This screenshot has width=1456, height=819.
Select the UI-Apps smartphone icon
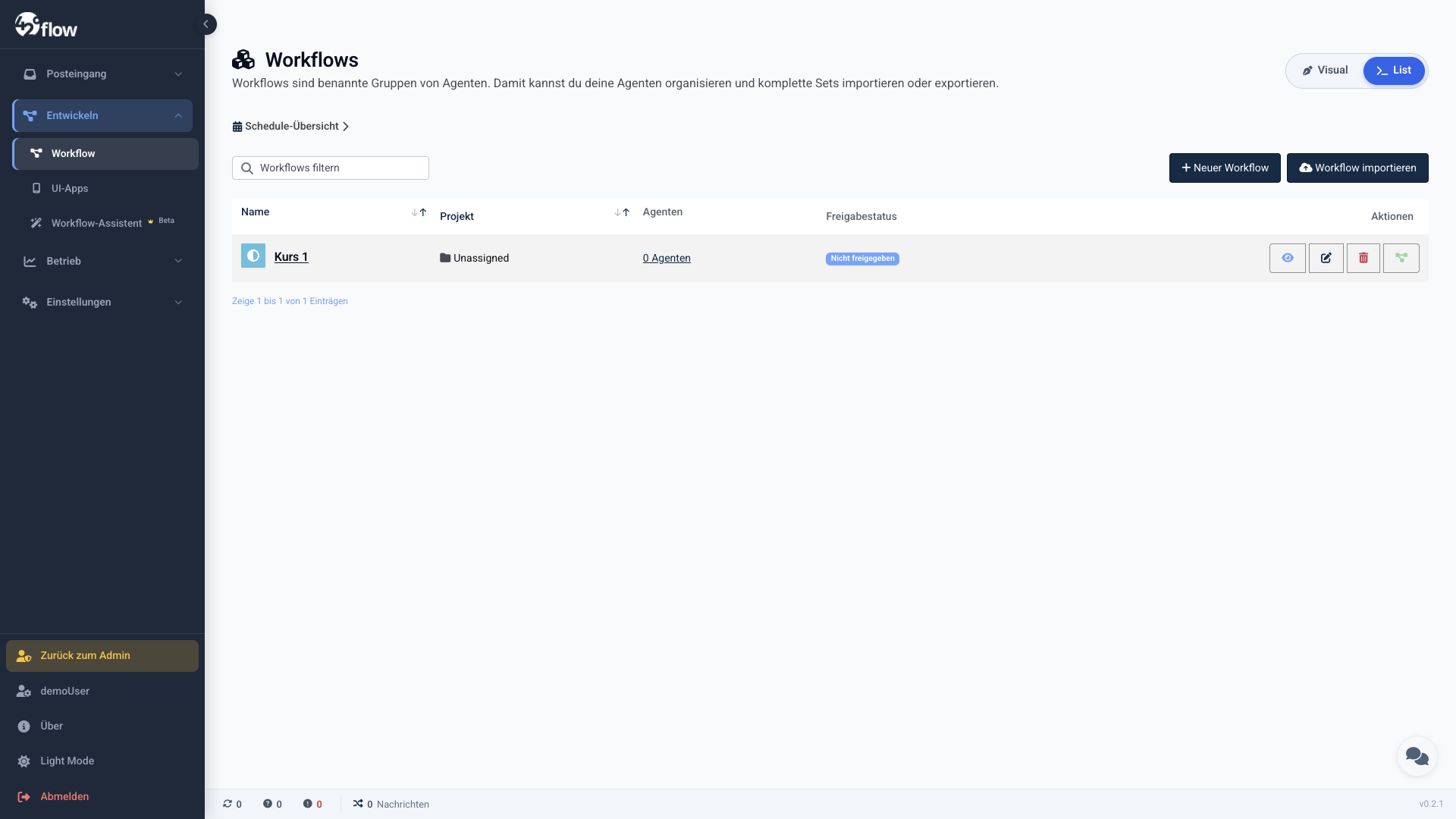[x=36, y=188]
